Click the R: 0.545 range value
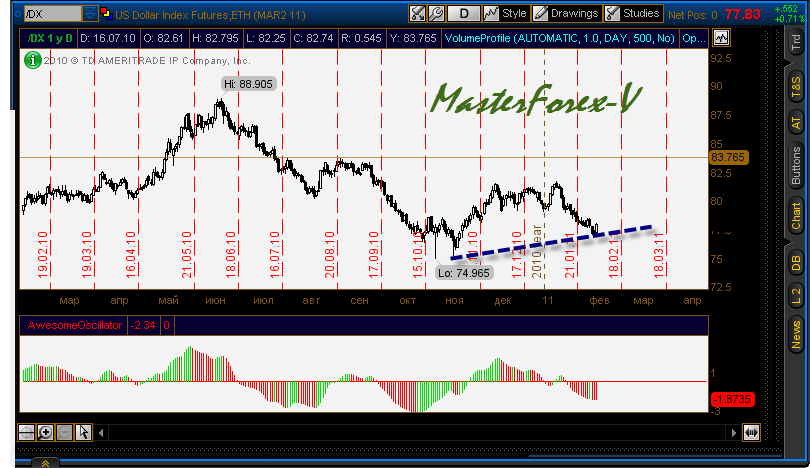 pyautogui.click(x=361, y=38)
